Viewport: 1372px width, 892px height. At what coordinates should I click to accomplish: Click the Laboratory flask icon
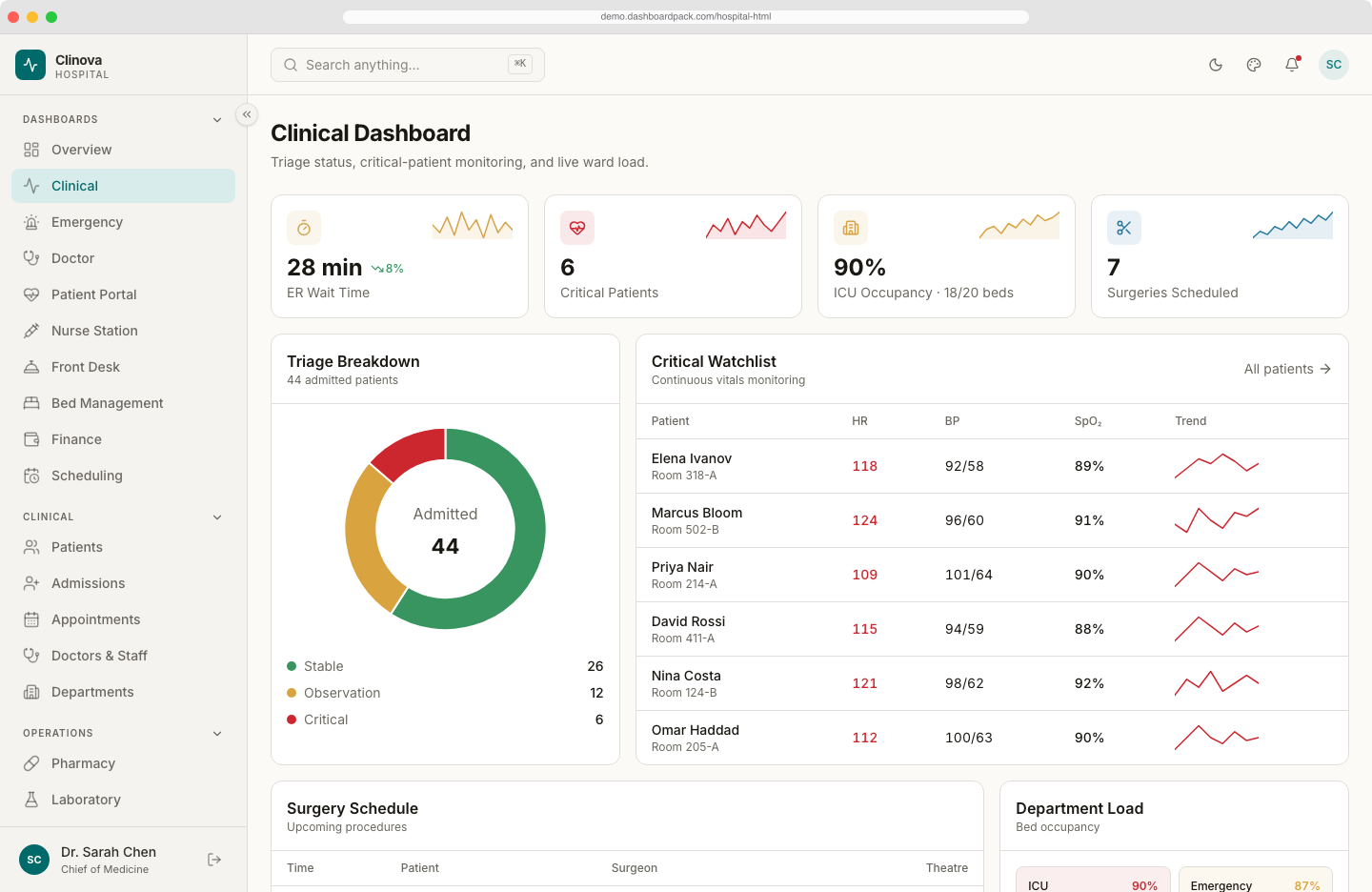click(x=31, y=800)
